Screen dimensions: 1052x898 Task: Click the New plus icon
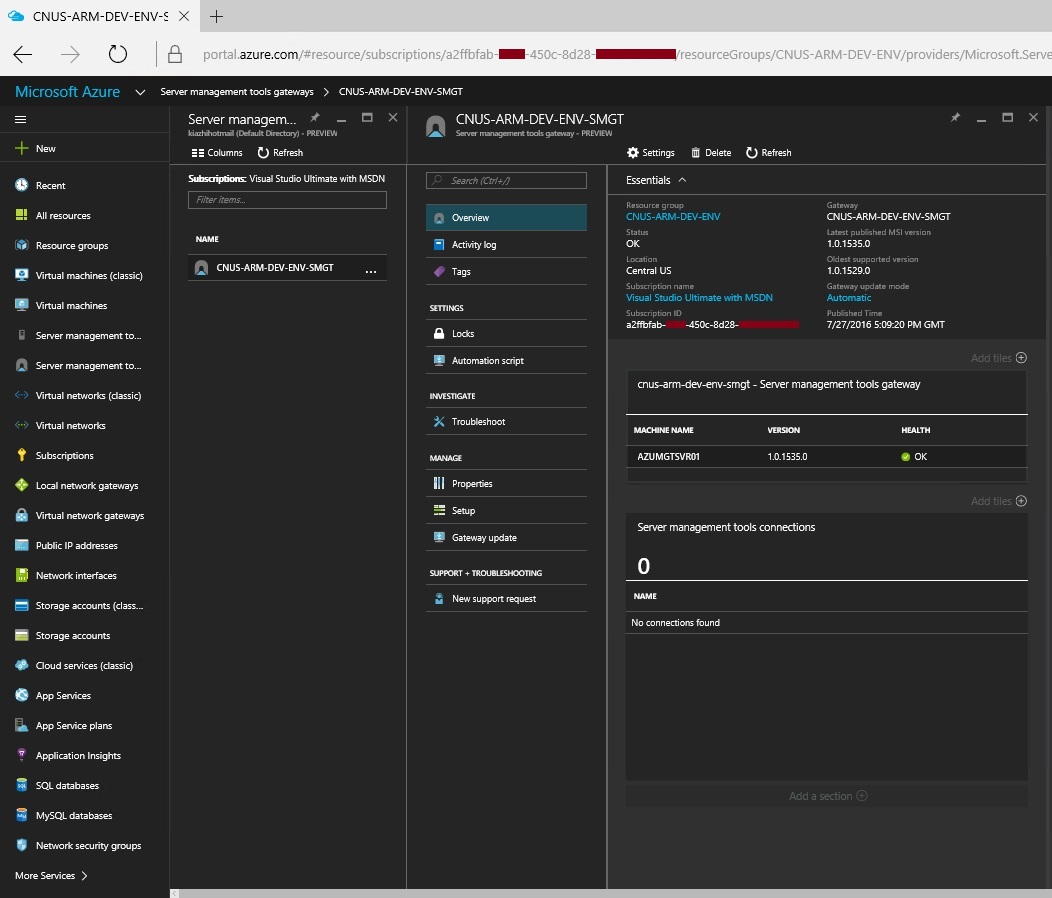click(21, 148)
